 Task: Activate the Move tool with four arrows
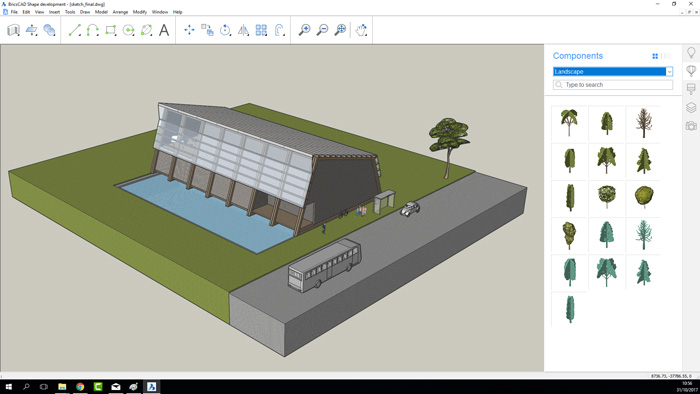pos(189,30)
